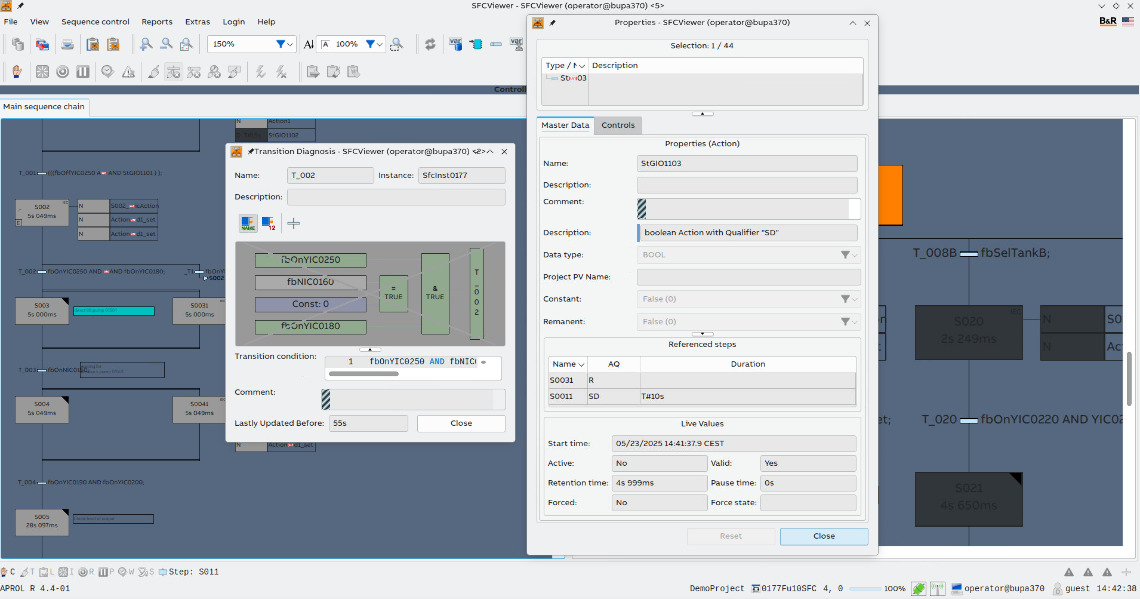Switch to the Controls tab

tap(618, 125)
